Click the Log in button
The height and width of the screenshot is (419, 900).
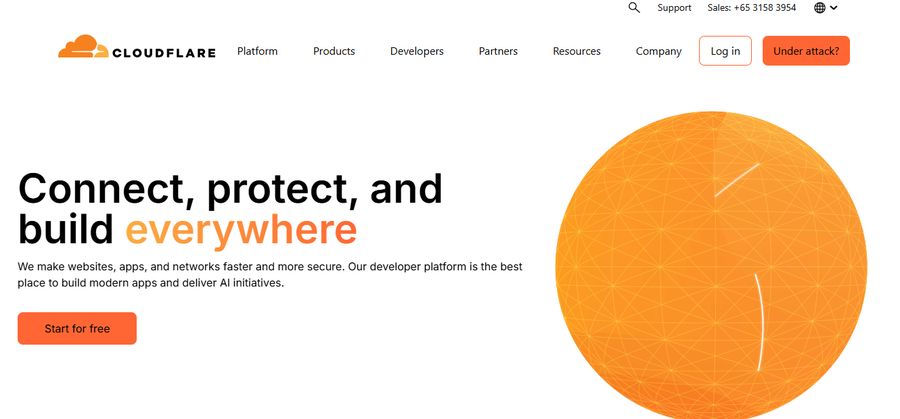coord(726,51)
